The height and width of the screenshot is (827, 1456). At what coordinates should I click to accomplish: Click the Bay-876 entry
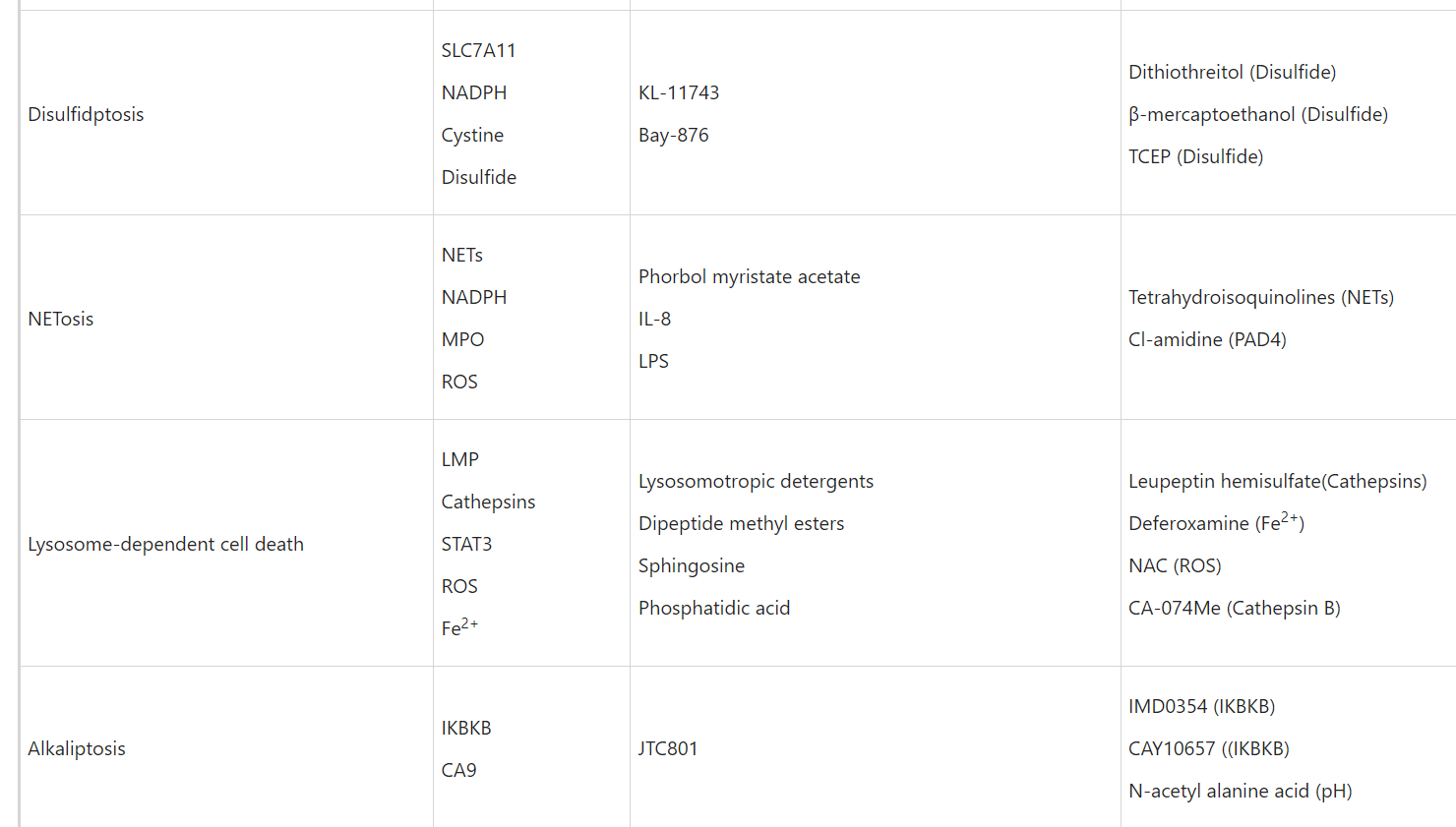point(673,135)
